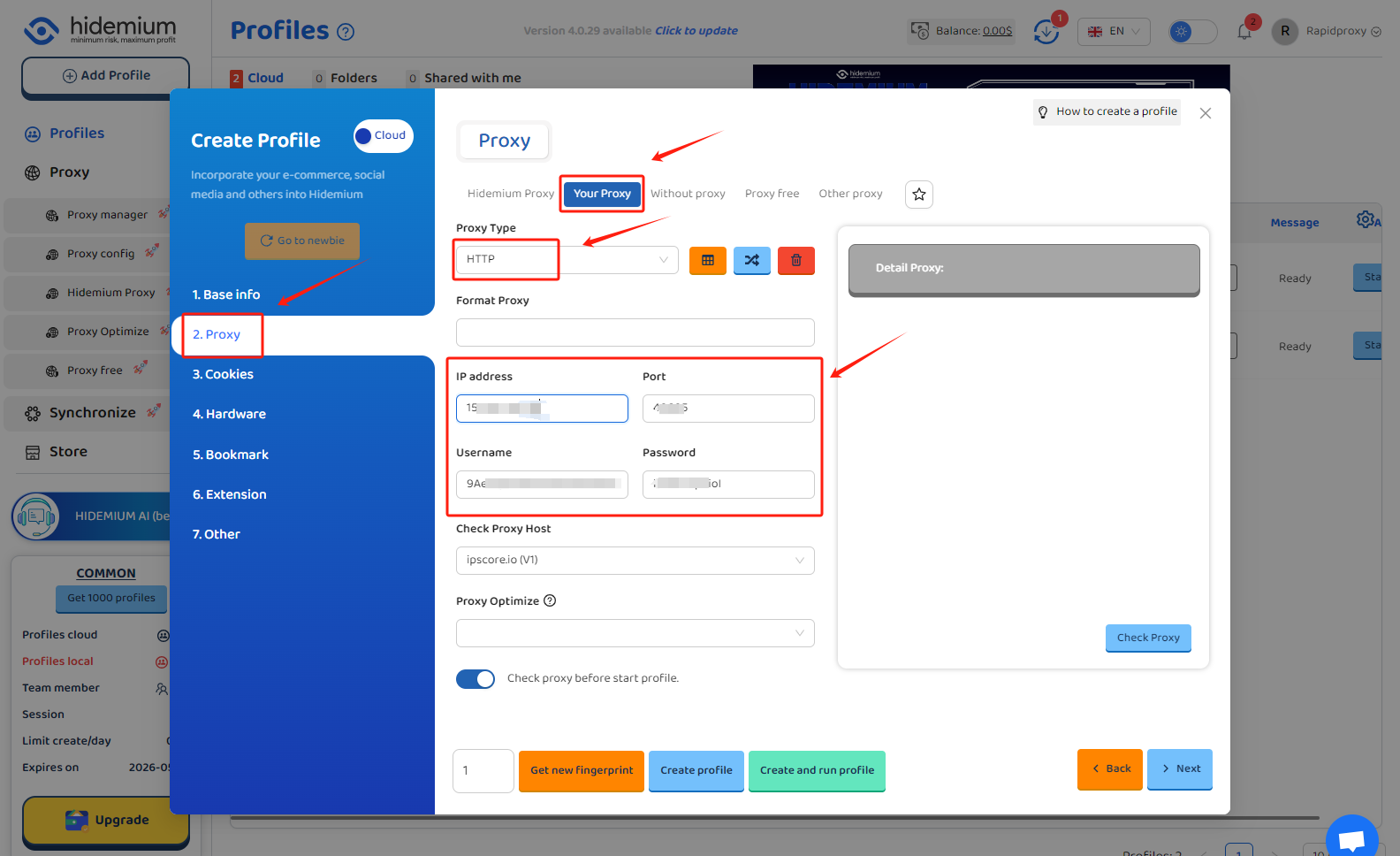Screen dimensions: 1400x856
Task: Click the Back button
Action: pyautogui.click(x=1110, y=769)
